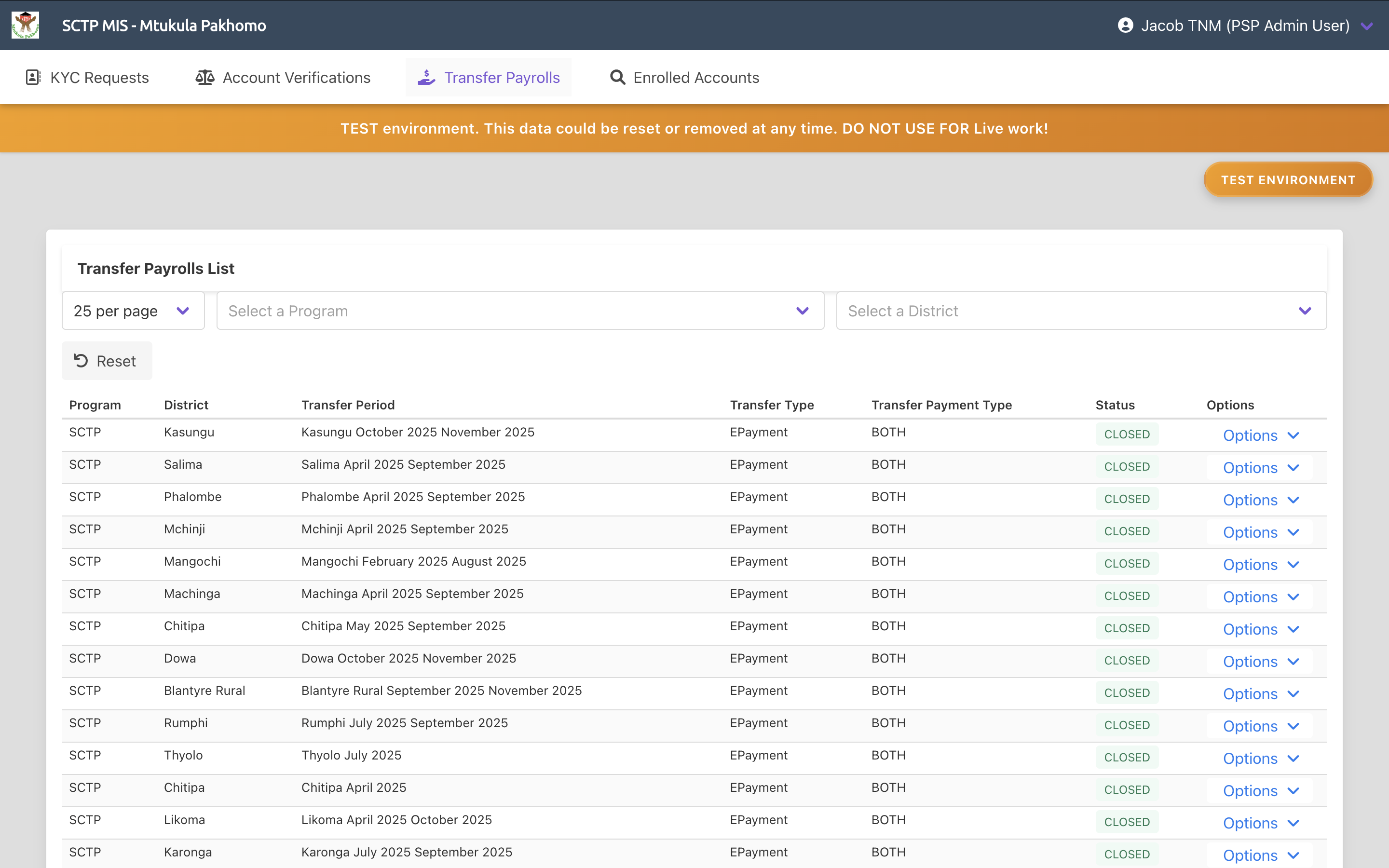Screen dimensions: 1389x868
Task: Open the Select a Program dropdown
Action: [x=520, y=311]
